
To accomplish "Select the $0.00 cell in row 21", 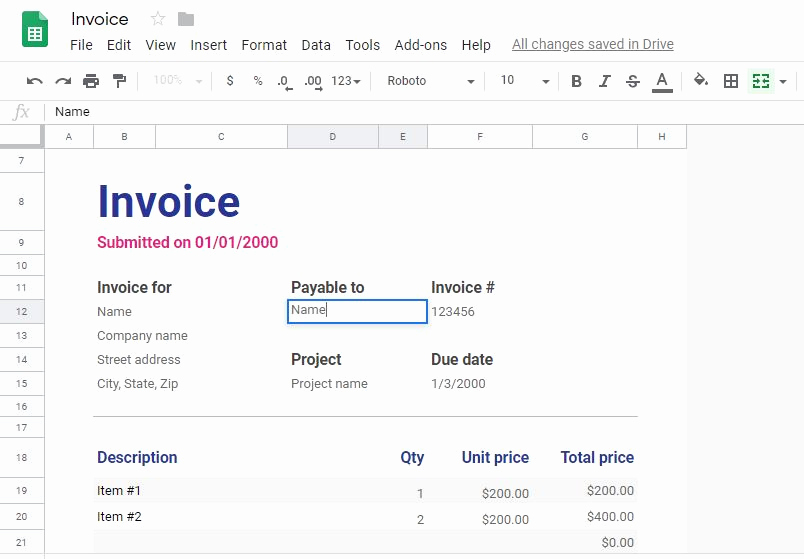I will (x=617, y=543).
